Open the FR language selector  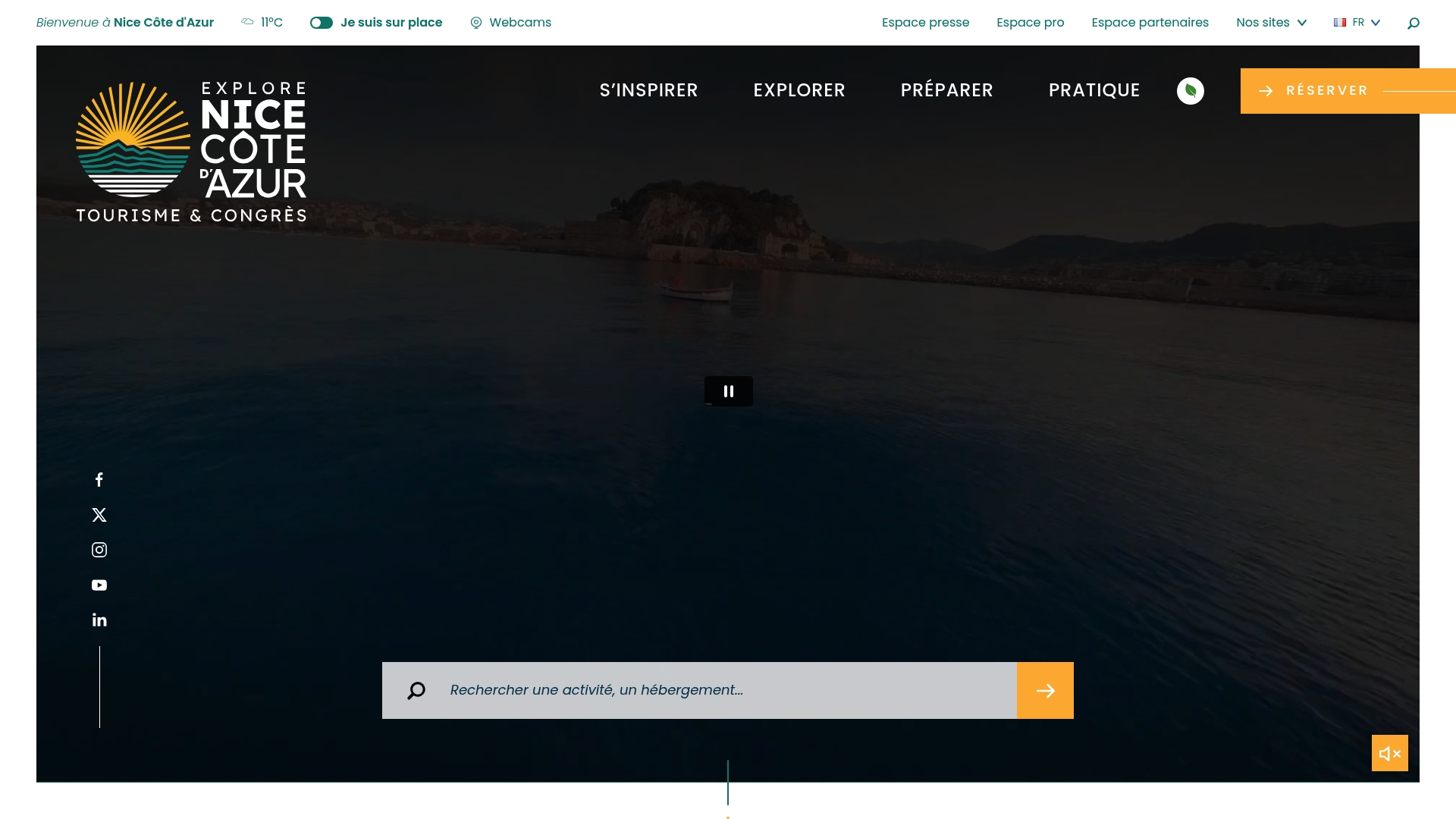(x=1357, y=23)
